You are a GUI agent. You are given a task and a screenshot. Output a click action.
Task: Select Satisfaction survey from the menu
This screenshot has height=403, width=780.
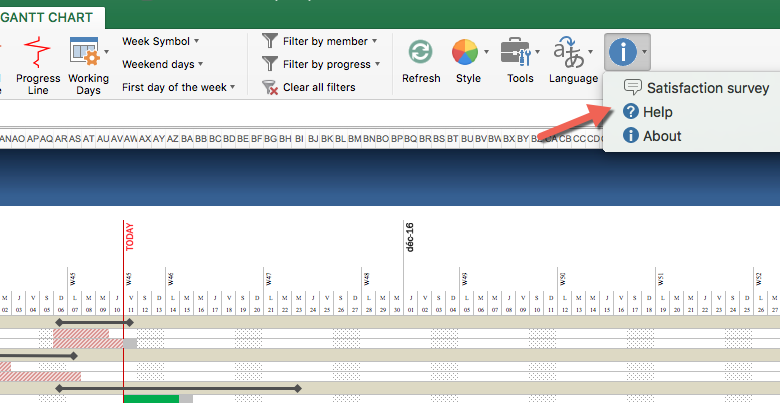pos(706,88)
